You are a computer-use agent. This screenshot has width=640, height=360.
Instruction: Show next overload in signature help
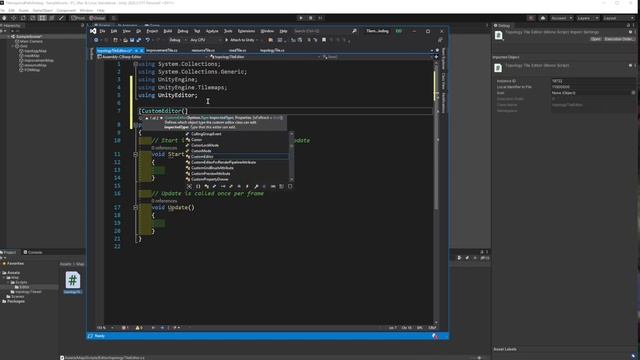161,118
